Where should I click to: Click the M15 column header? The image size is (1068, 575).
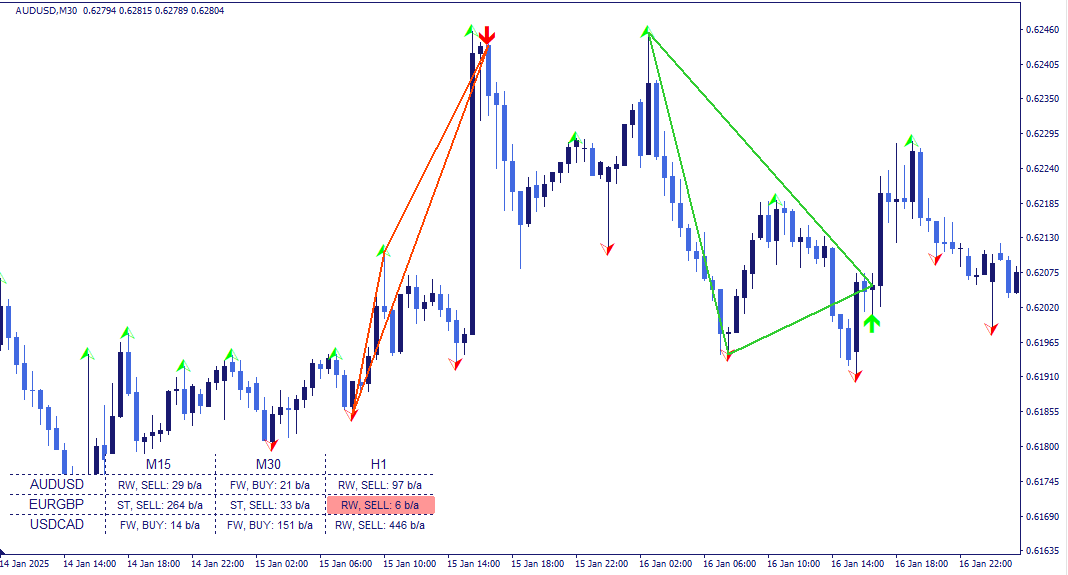pyautogui.click(x=159, y=464)
